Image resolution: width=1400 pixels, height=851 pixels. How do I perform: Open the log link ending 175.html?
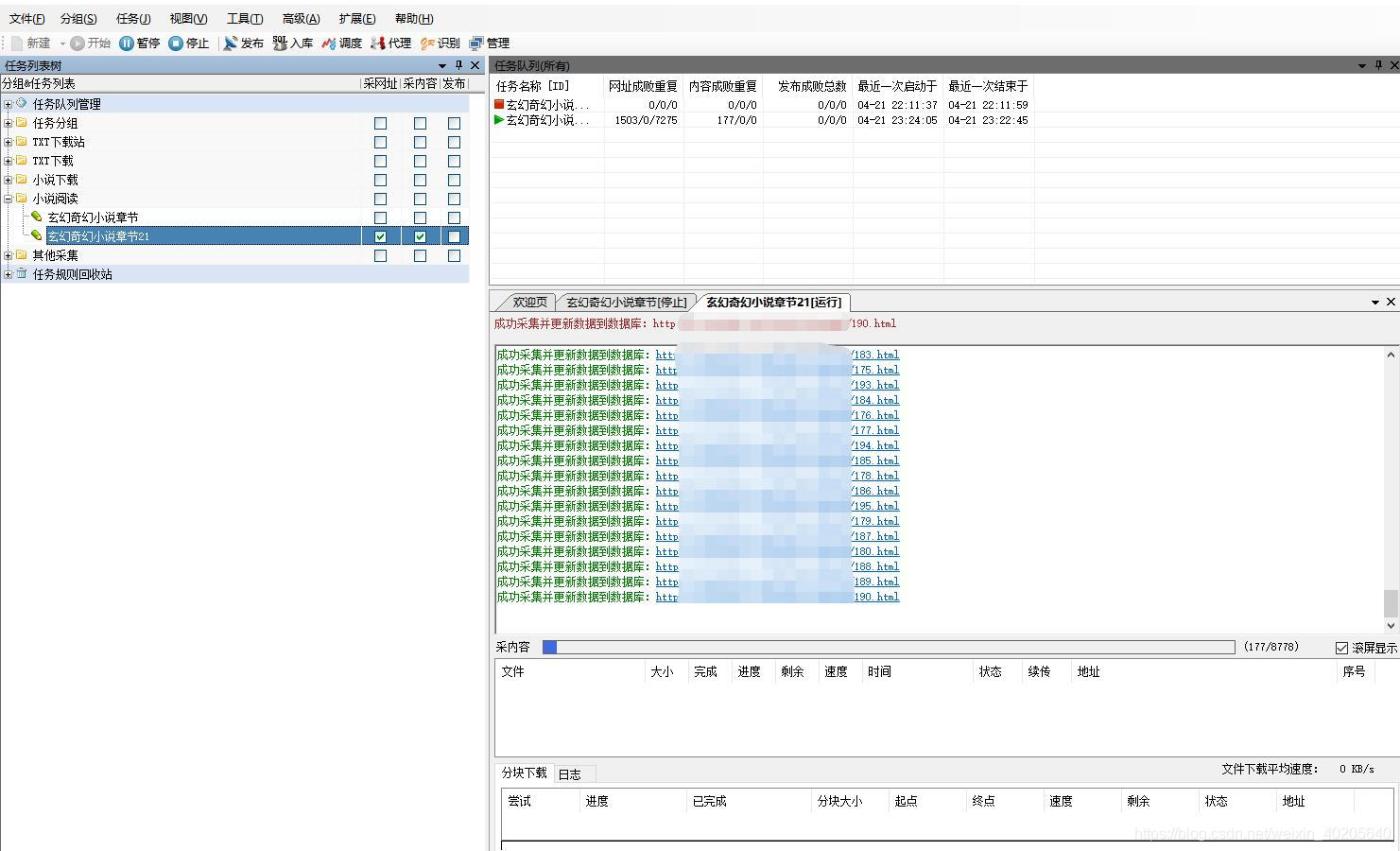777,371
